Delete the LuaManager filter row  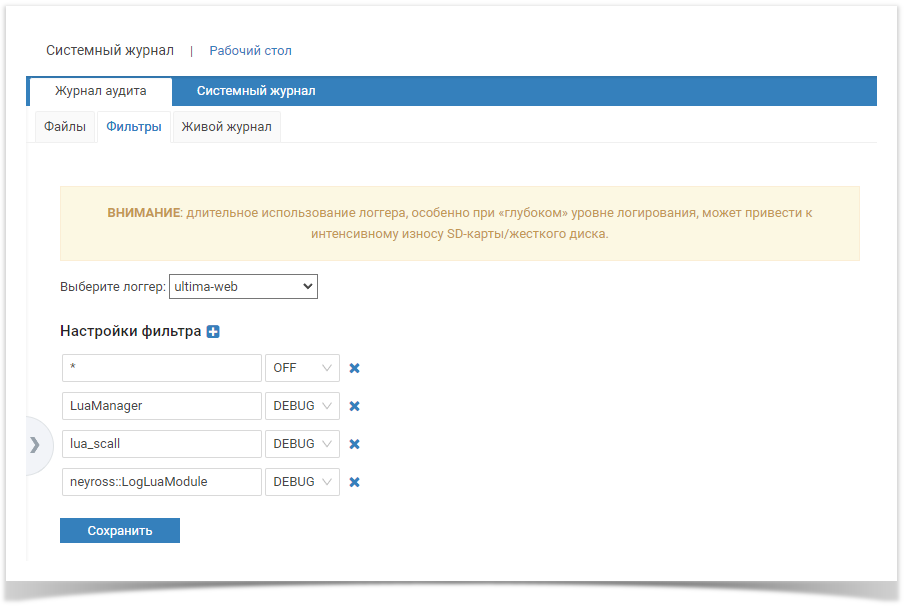click(x=354, y=406)
